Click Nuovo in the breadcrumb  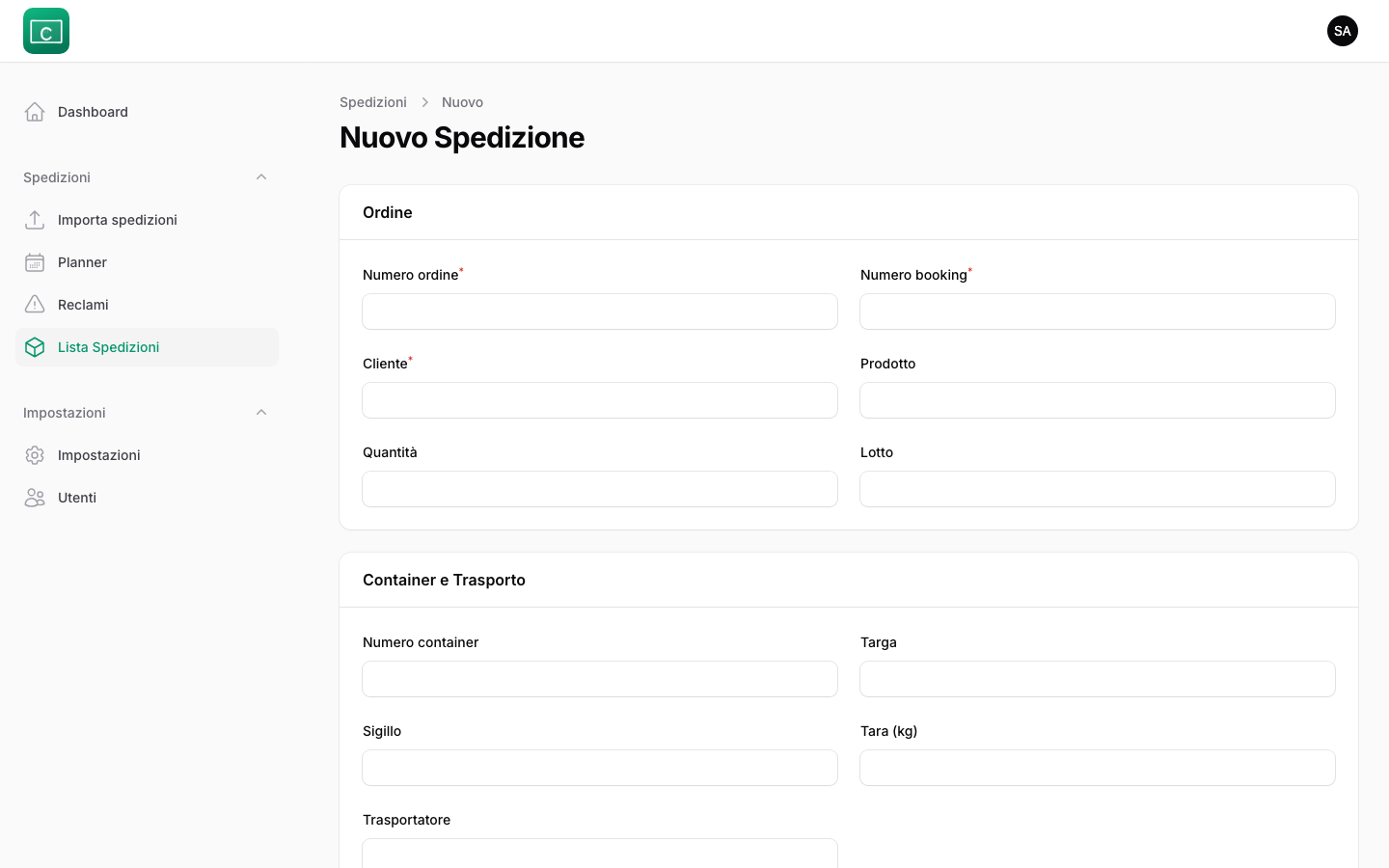pyautogui.click(x=462, y=101)
